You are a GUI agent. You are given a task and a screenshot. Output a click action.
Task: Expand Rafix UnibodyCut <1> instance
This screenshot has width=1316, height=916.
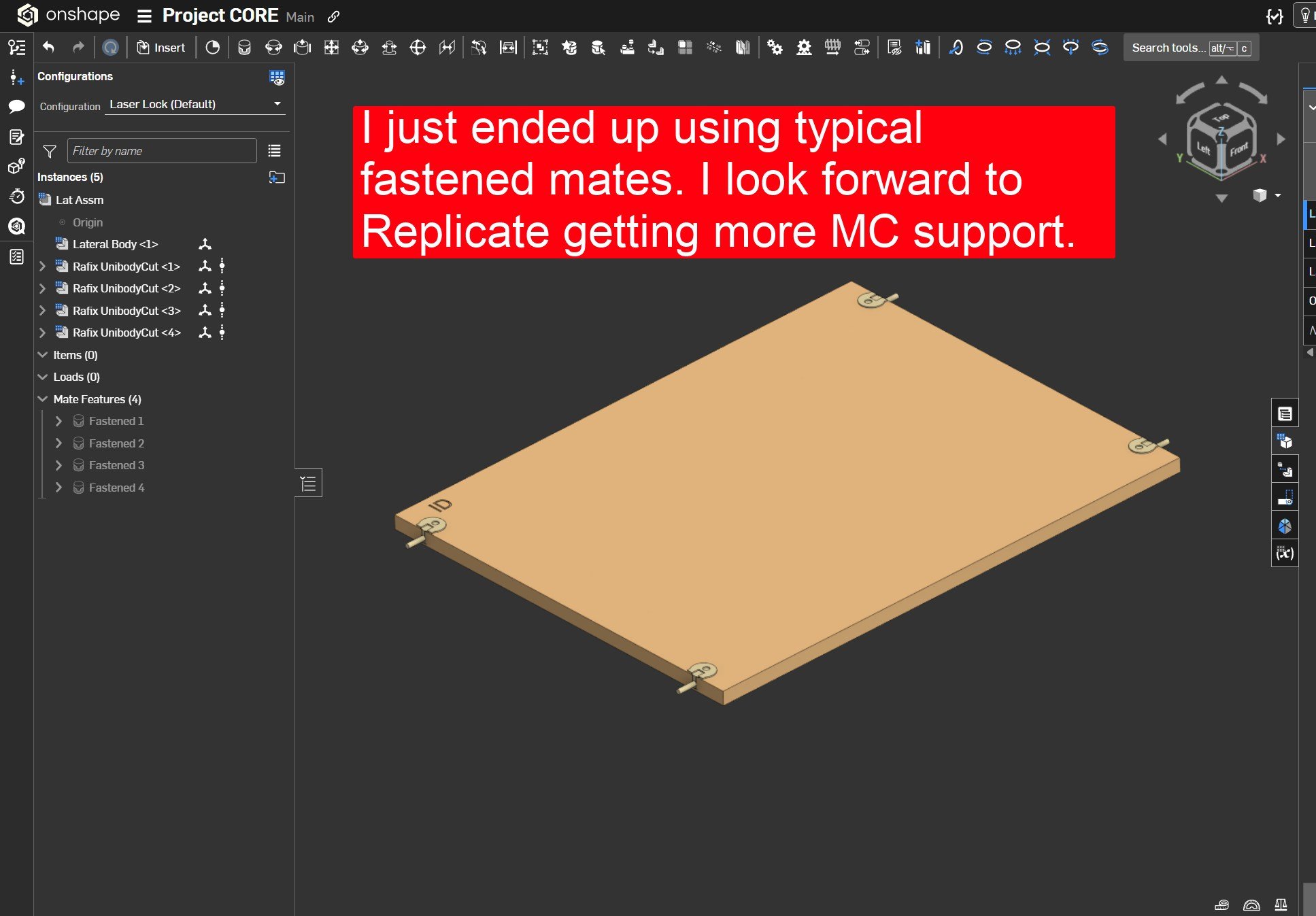(x=42, y=267)
